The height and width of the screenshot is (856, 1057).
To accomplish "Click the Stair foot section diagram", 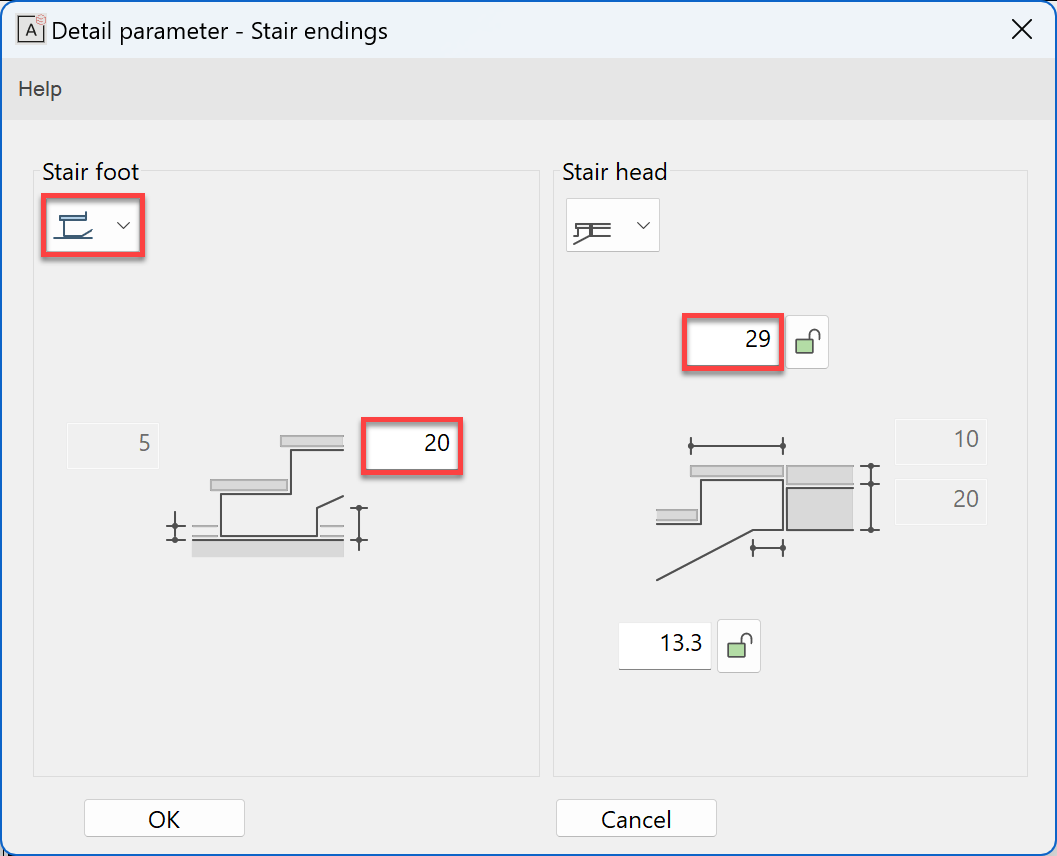I will point(268,495).
